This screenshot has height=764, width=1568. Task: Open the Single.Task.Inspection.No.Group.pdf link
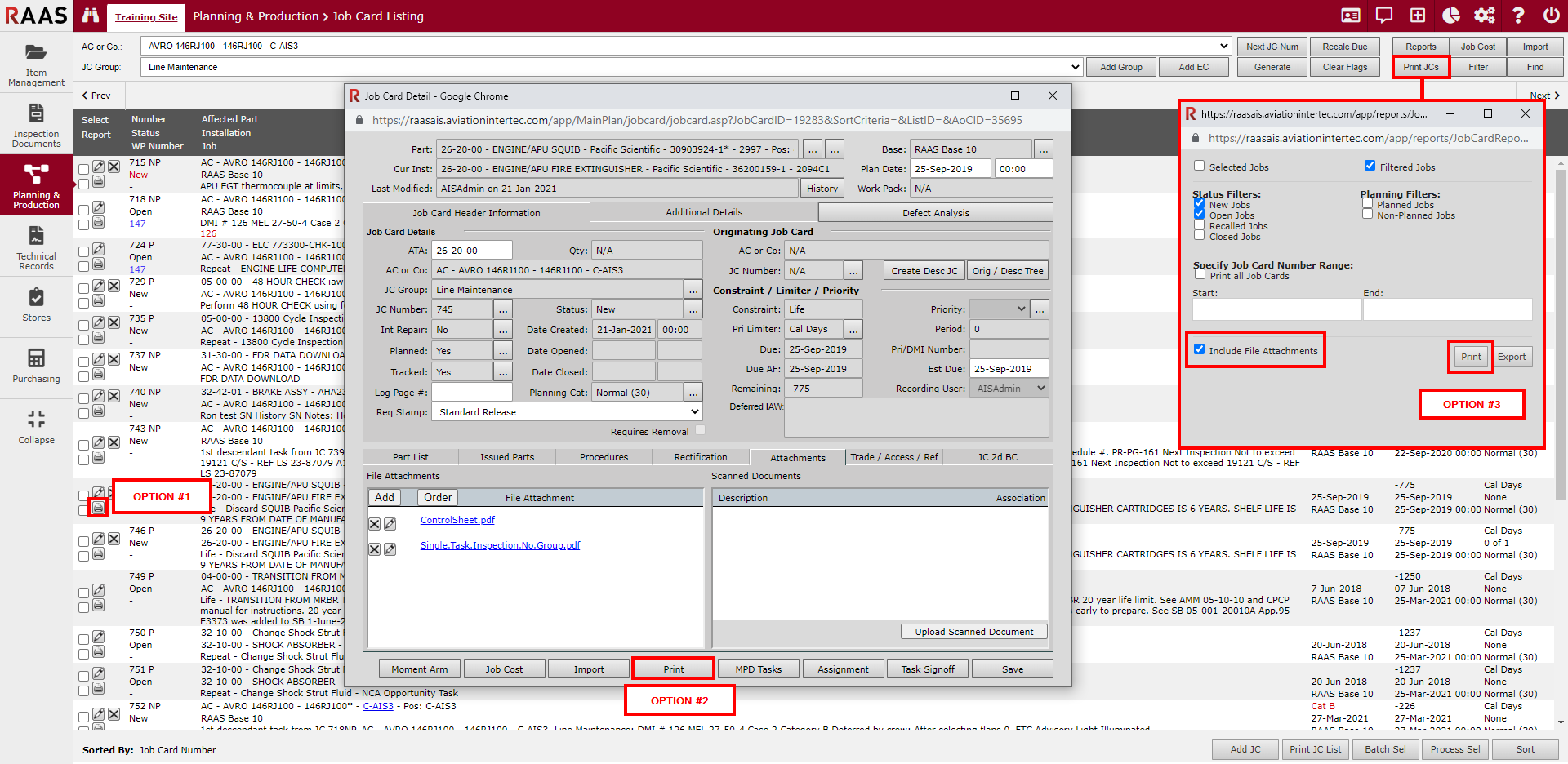coord(500,545)
